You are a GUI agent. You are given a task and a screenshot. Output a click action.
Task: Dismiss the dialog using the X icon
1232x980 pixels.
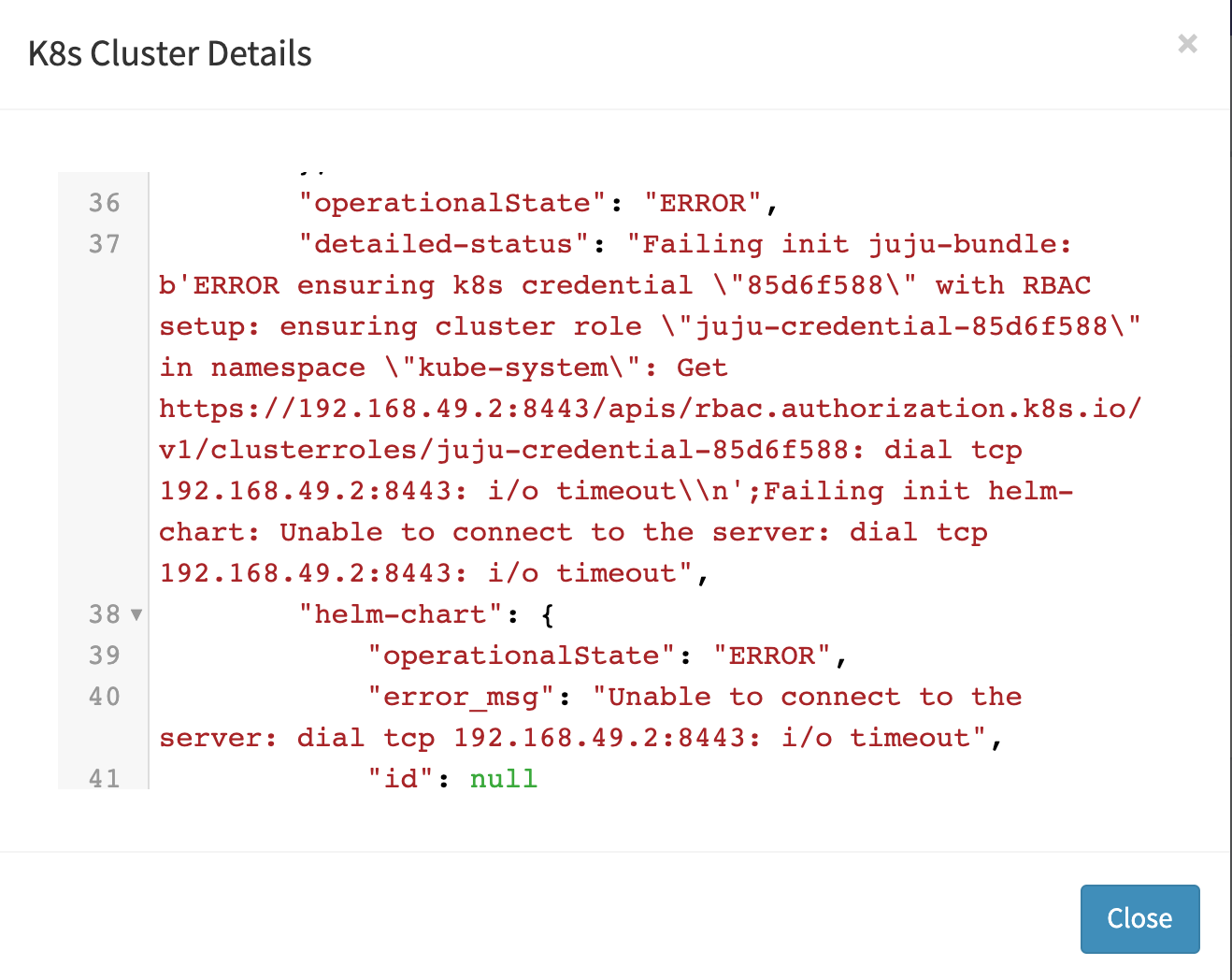[1187, 43]
